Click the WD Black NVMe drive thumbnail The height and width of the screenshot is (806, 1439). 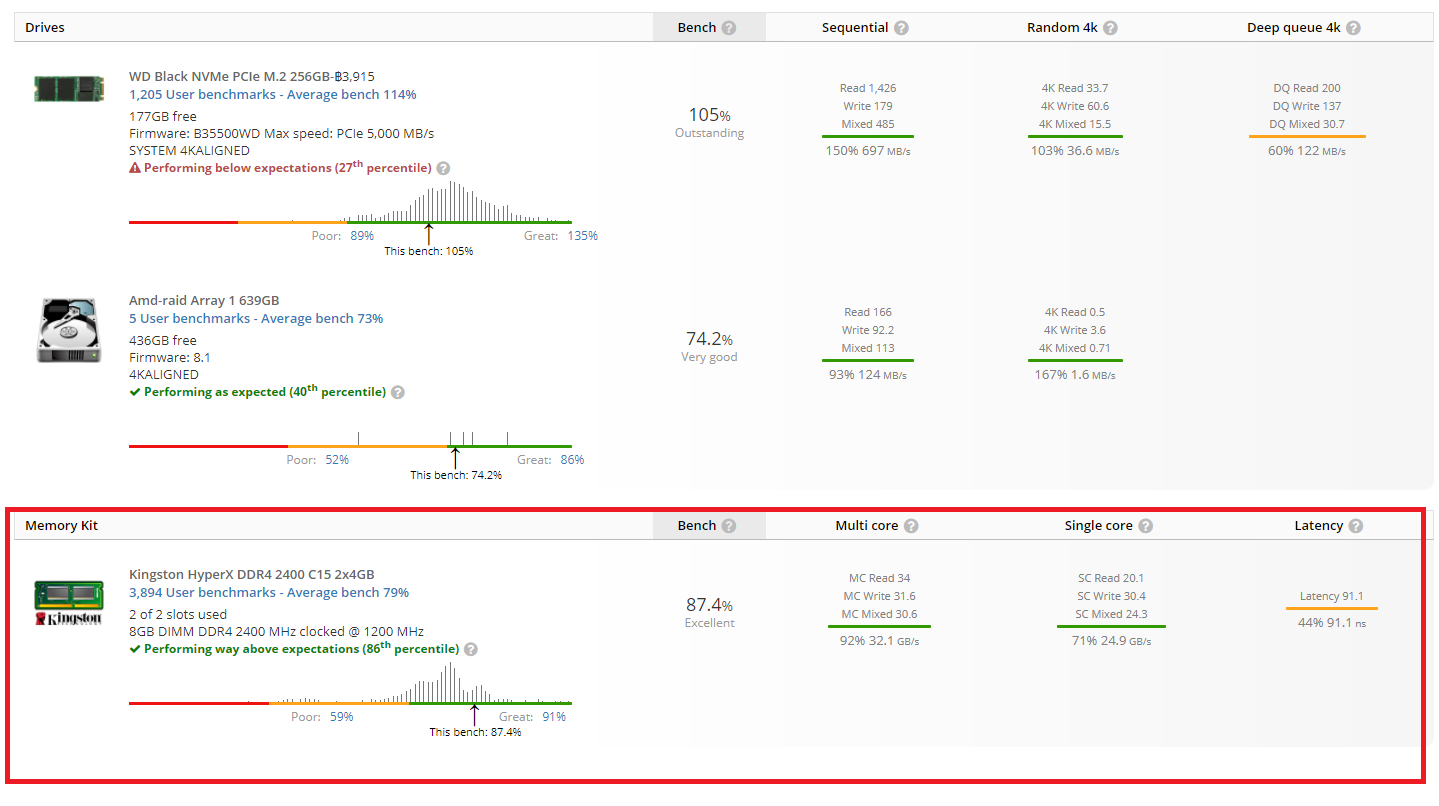pyautogui.click(x=69, y=88)
